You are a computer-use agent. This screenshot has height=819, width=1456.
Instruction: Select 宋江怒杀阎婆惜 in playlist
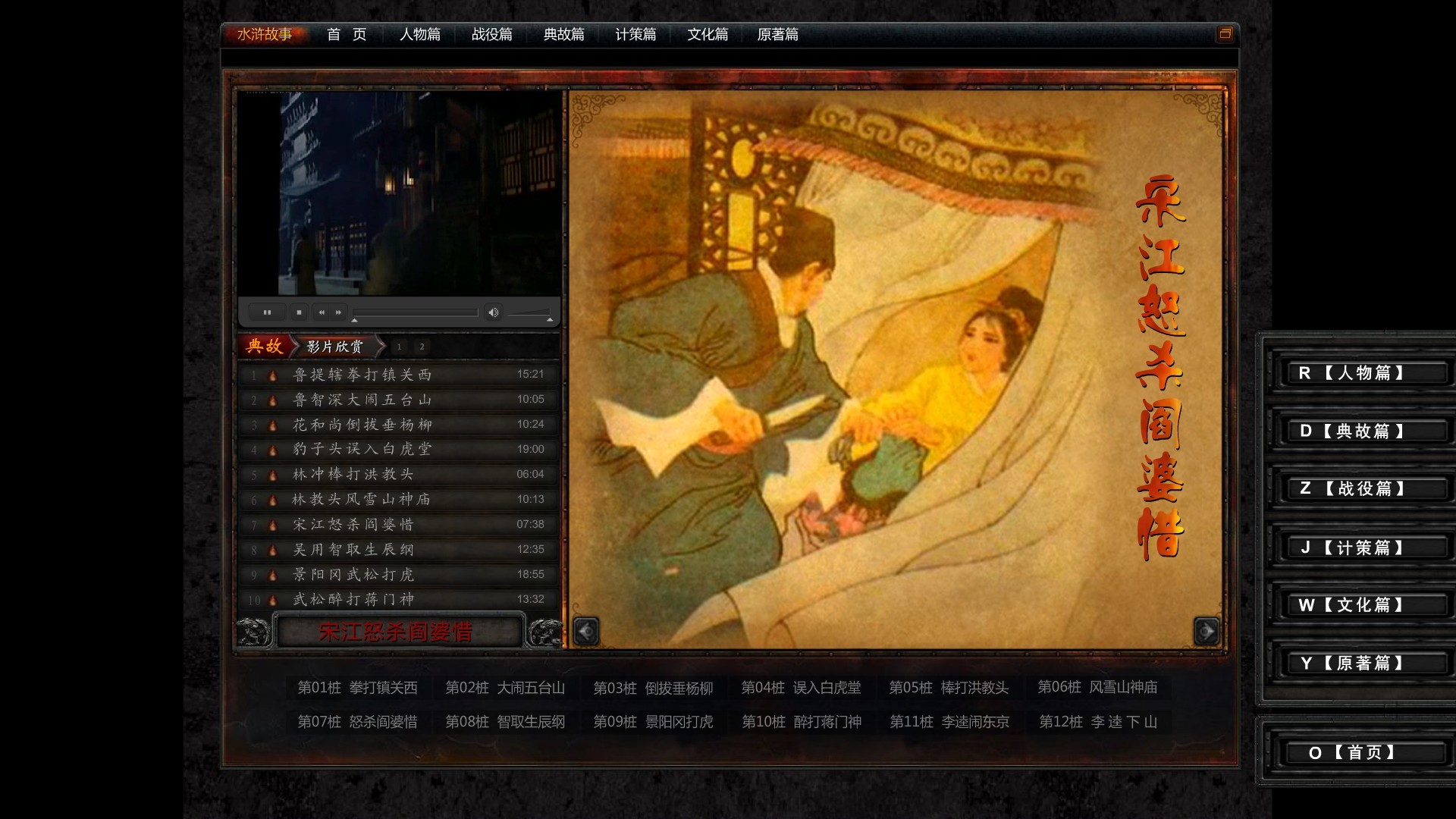399,525
